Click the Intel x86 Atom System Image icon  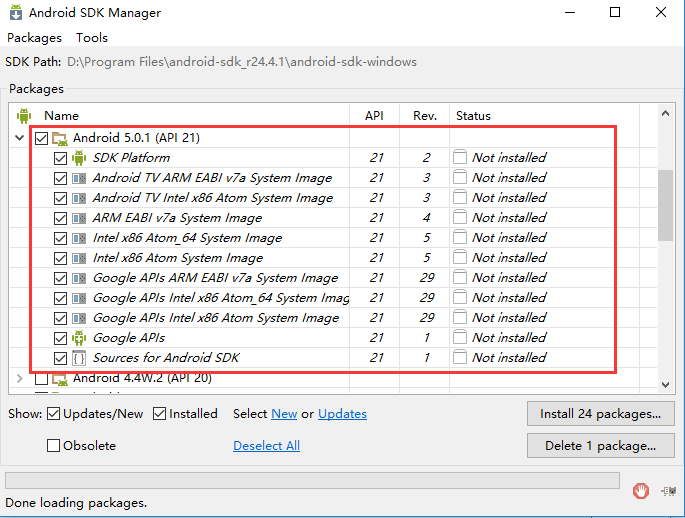point(79,258)
